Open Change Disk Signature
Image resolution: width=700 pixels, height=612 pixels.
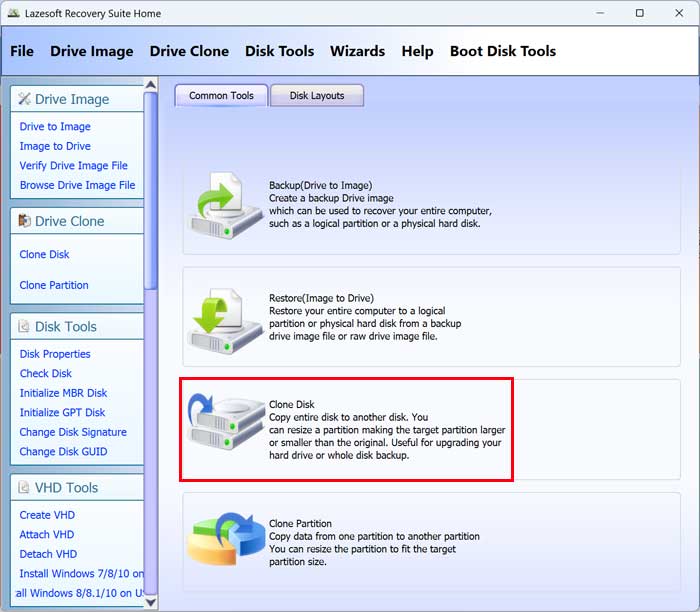73,432
